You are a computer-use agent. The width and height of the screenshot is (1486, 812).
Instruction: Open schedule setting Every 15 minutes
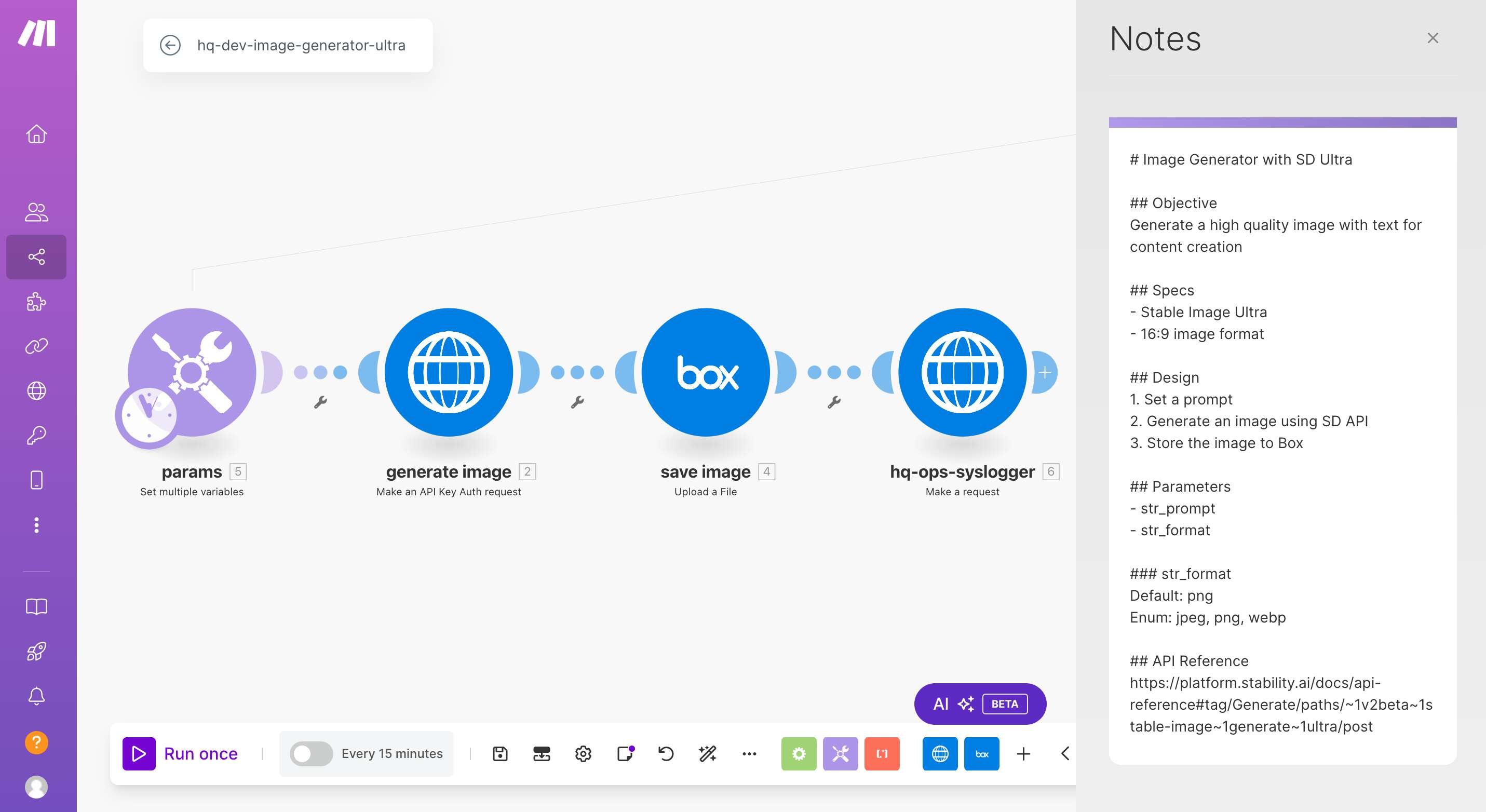[x=392, y=753]
